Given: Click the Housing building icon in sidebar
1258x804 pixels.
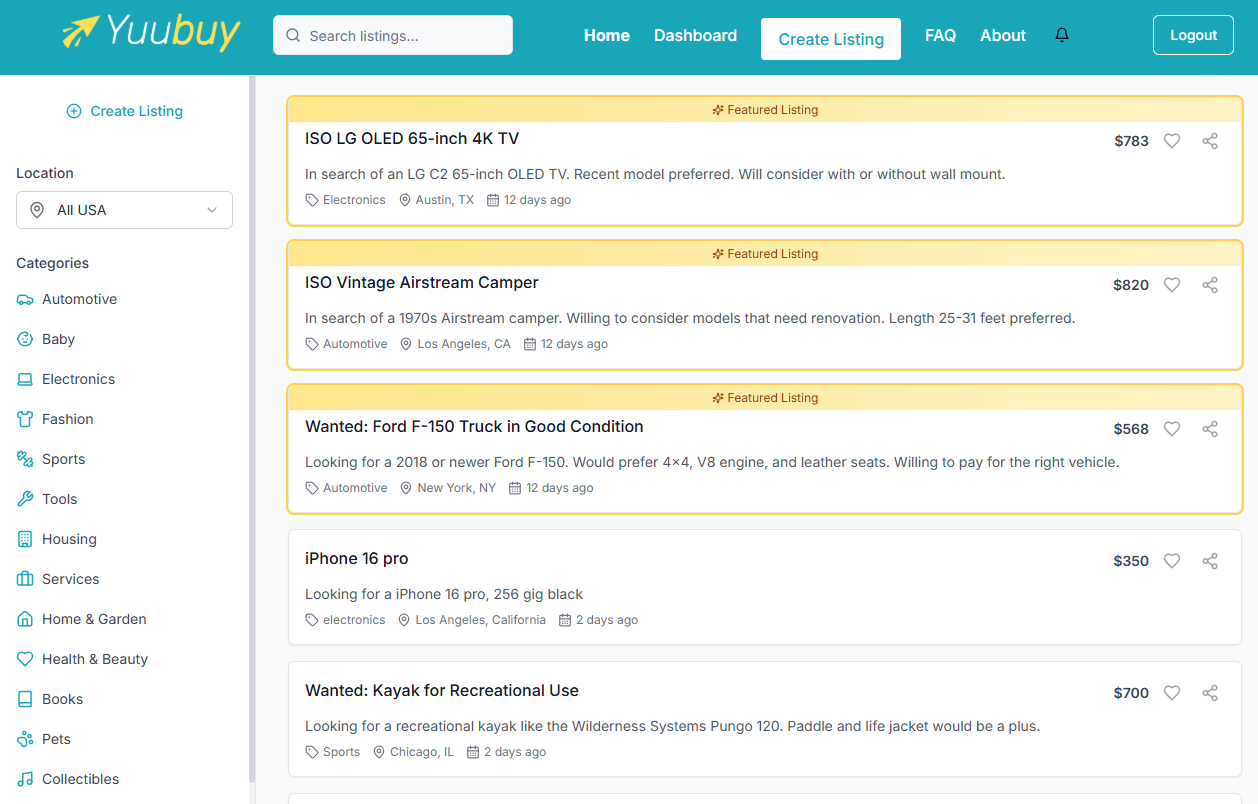Looking at the screenshot, I should pos(25,539).
